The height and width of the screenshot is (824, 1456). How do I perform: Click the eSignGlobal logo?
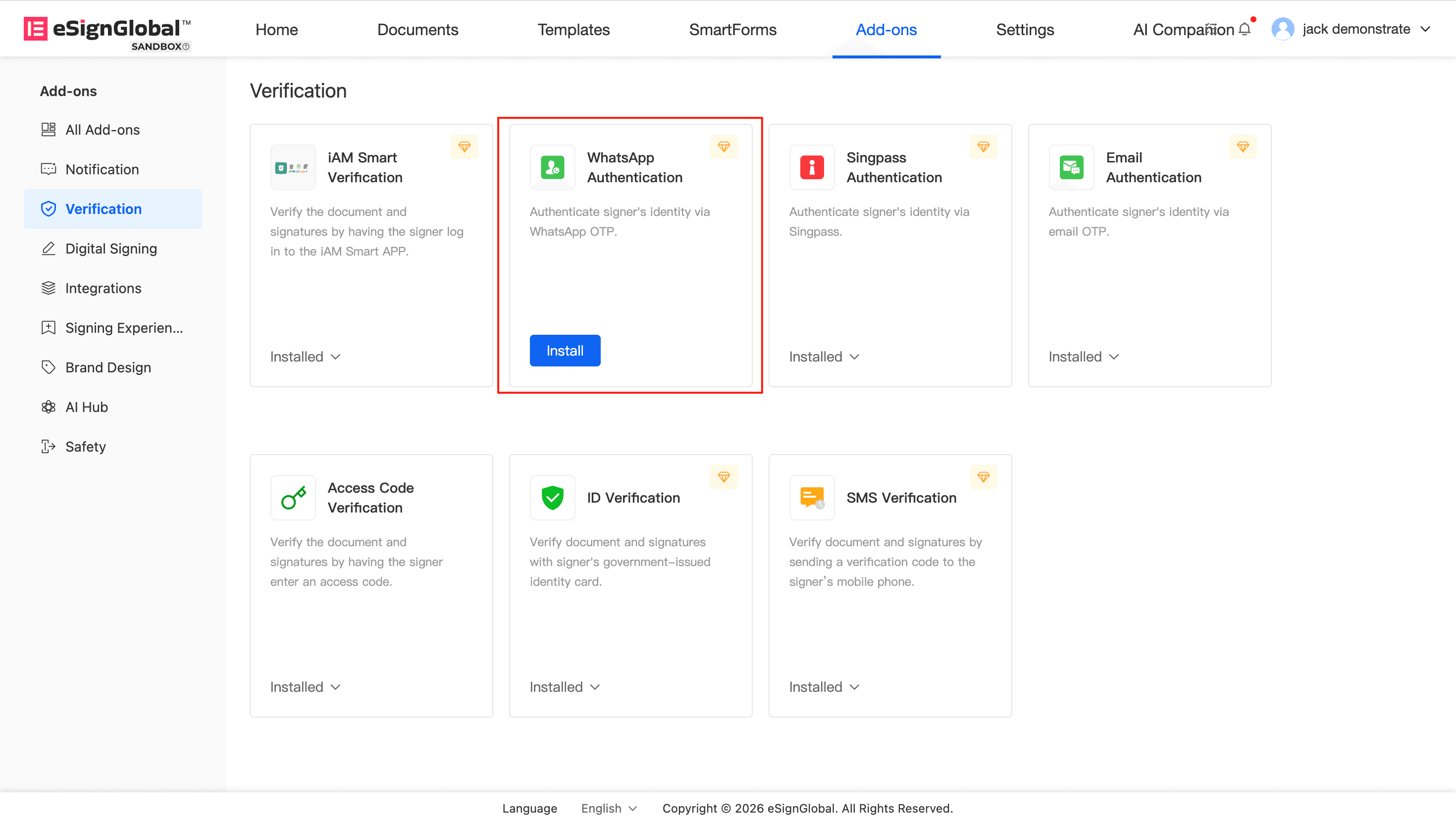tap(107, 31)
